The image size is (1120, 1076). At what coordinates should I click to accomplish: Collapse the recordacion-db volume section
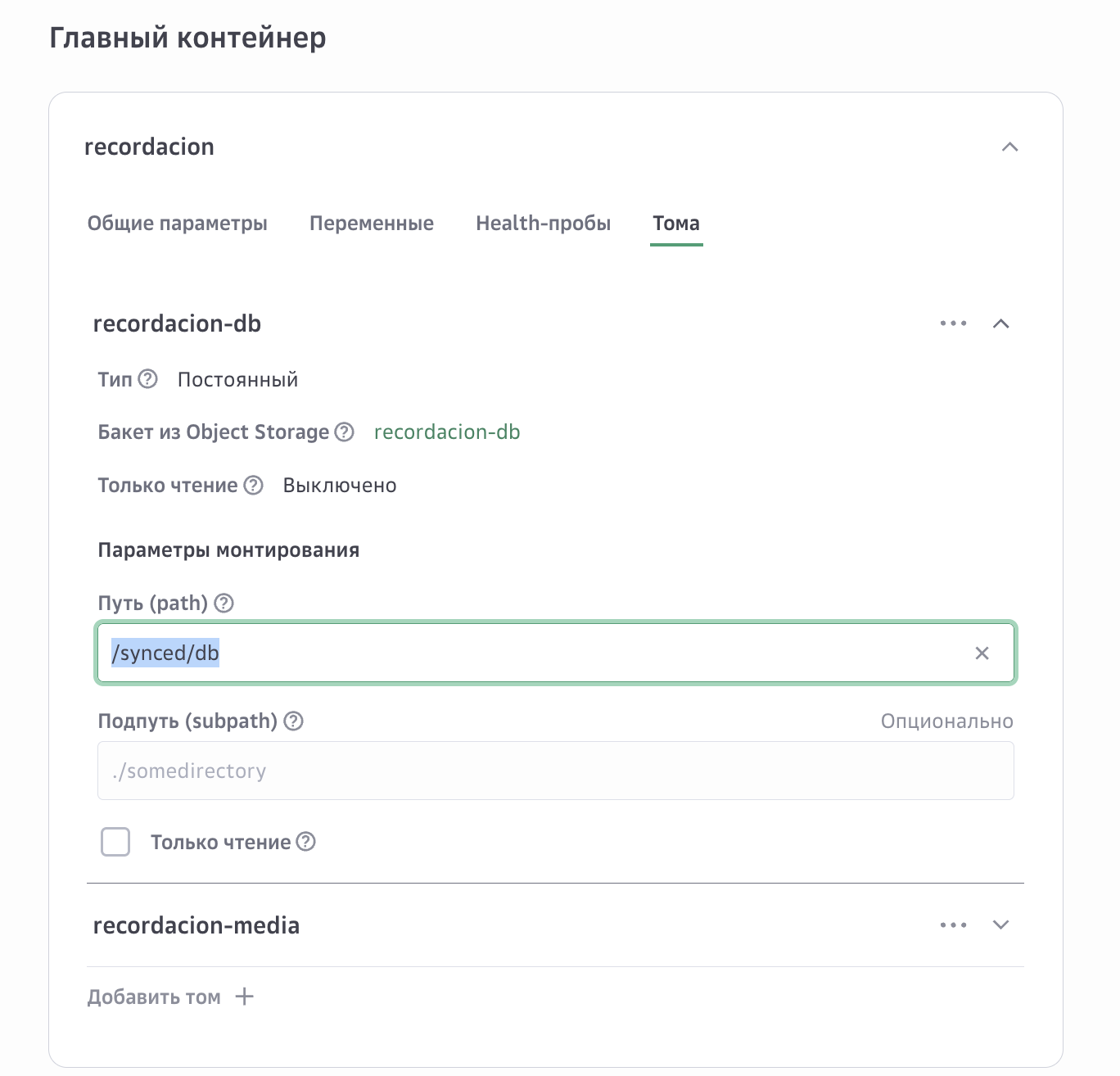(x=1000, y=323)
